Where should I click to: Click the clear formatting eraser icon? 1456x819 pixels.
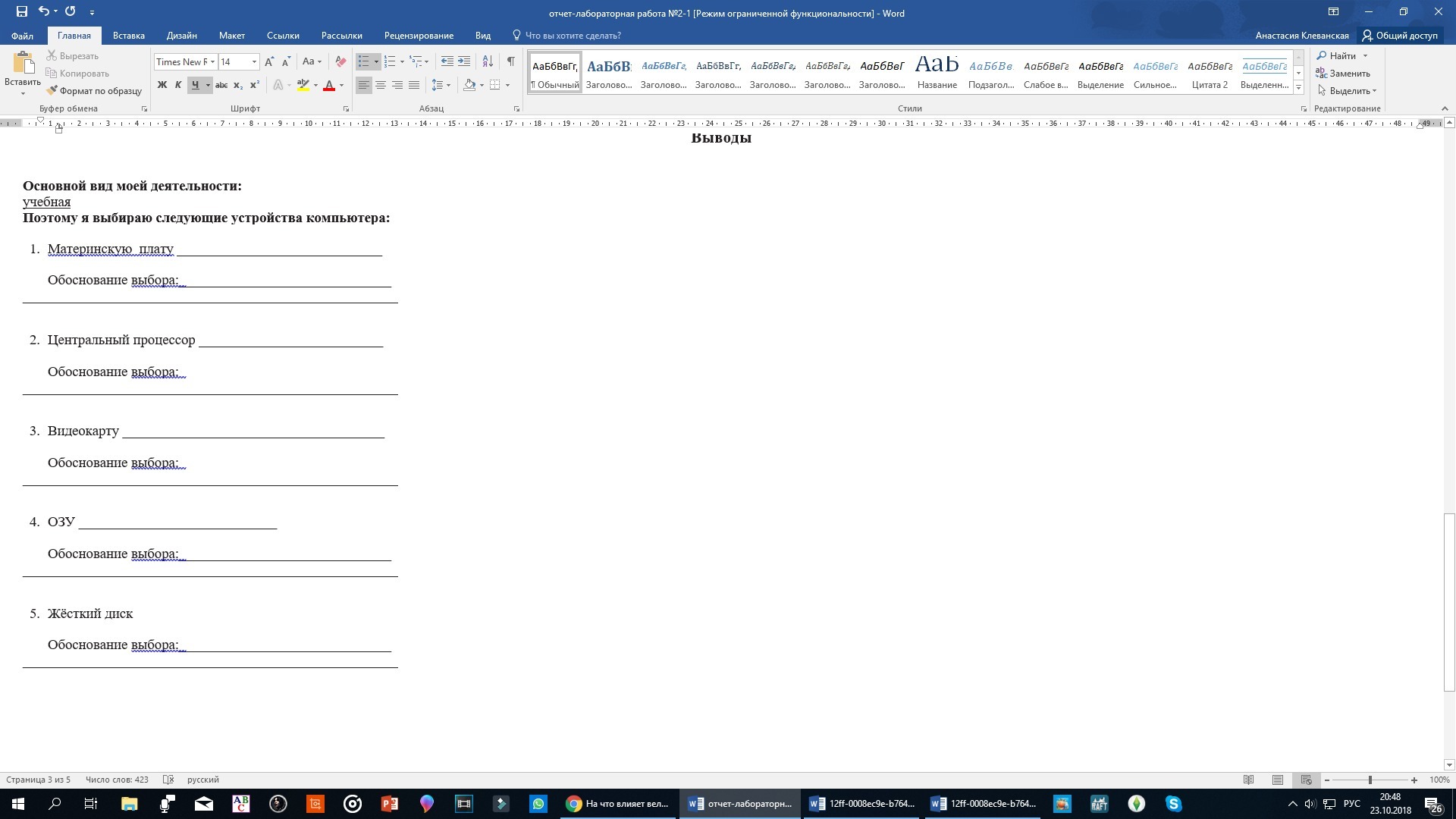tap(340, 61)
